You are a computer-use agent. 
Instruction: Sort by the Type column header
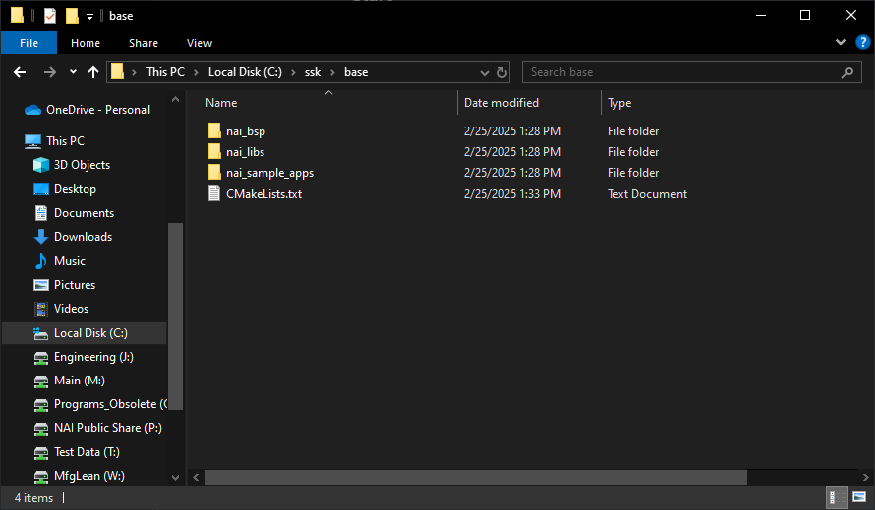(x=619, y=103)
